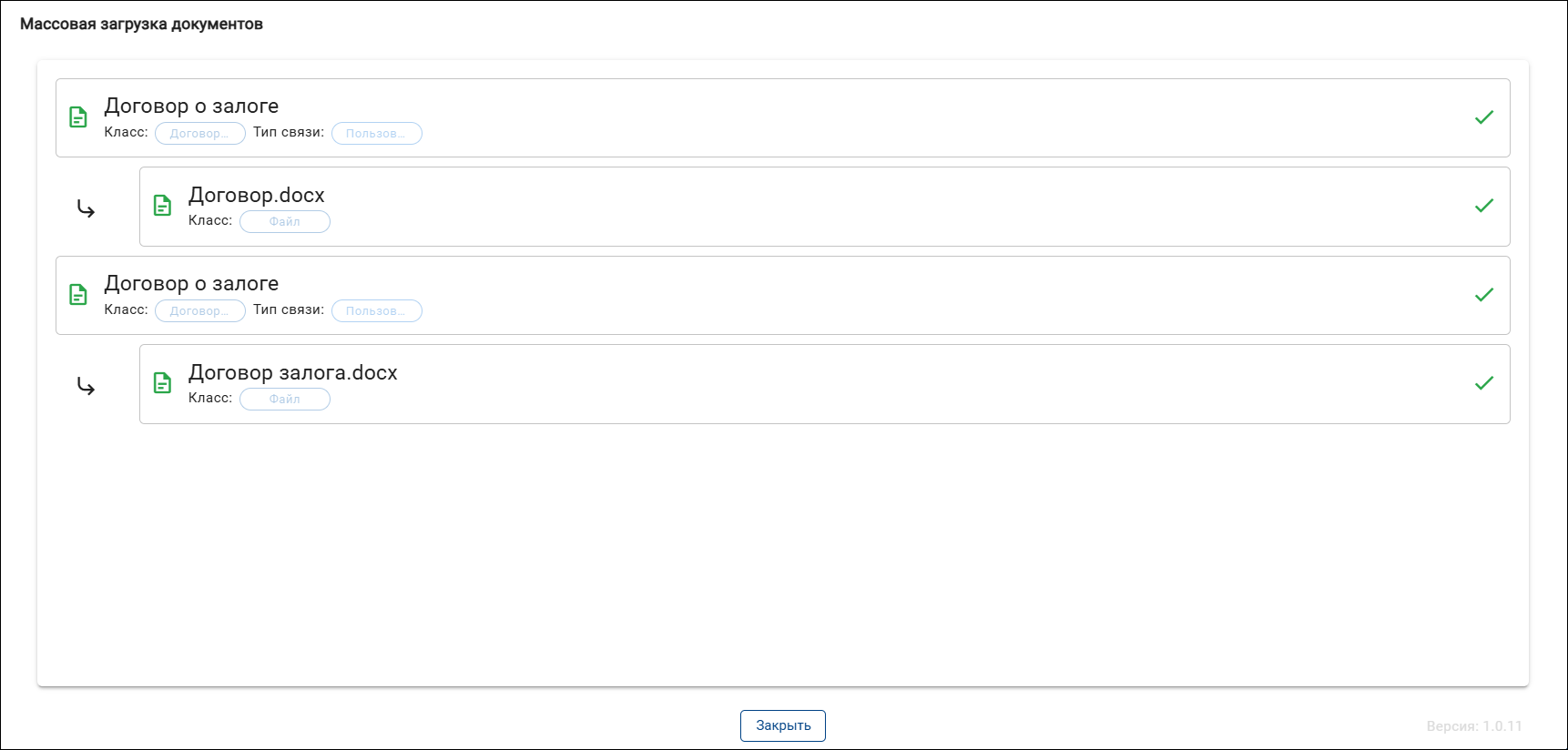Click the checkmark on Договор залога.docx row
The height and width of the screenshot is (750, 1568).
(x=1484, y=383)
